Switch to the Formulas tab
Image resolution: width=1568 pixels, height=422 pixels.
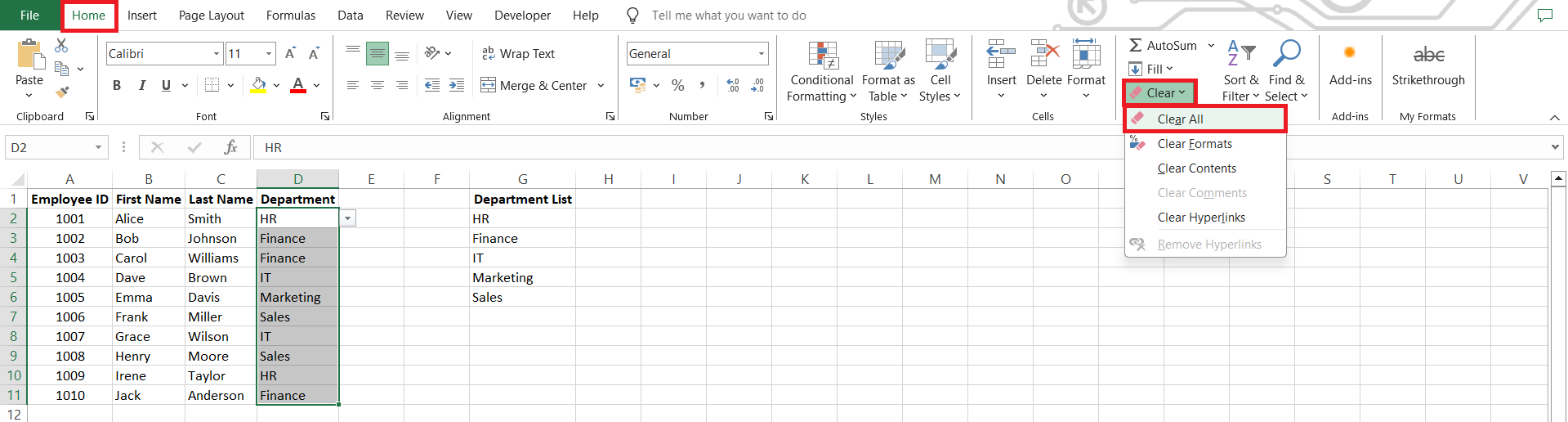pos(291,16)
